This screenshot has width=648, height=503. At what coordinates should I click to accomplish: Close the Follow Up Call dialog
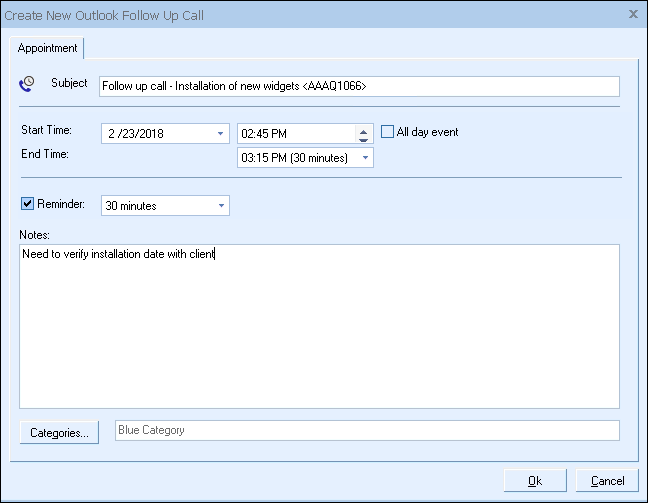(633, 14)
